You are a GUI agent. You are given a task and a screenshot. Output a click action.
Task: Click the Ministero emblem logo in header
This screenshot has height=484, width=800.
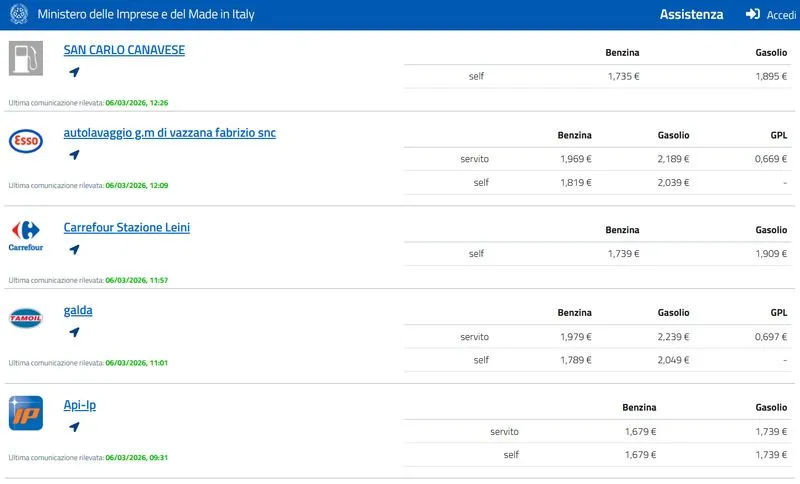pyautogui.click(x=19, y=15)
